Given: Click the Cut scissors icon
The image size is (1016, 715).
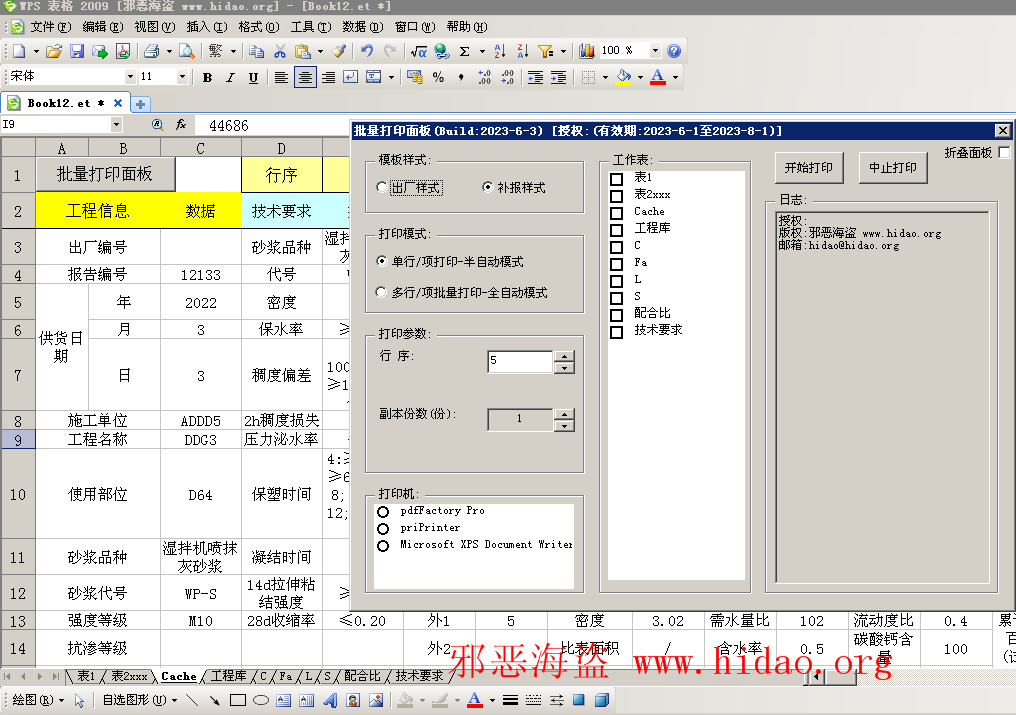Looking at the screenshot, I should pos(280,51).
